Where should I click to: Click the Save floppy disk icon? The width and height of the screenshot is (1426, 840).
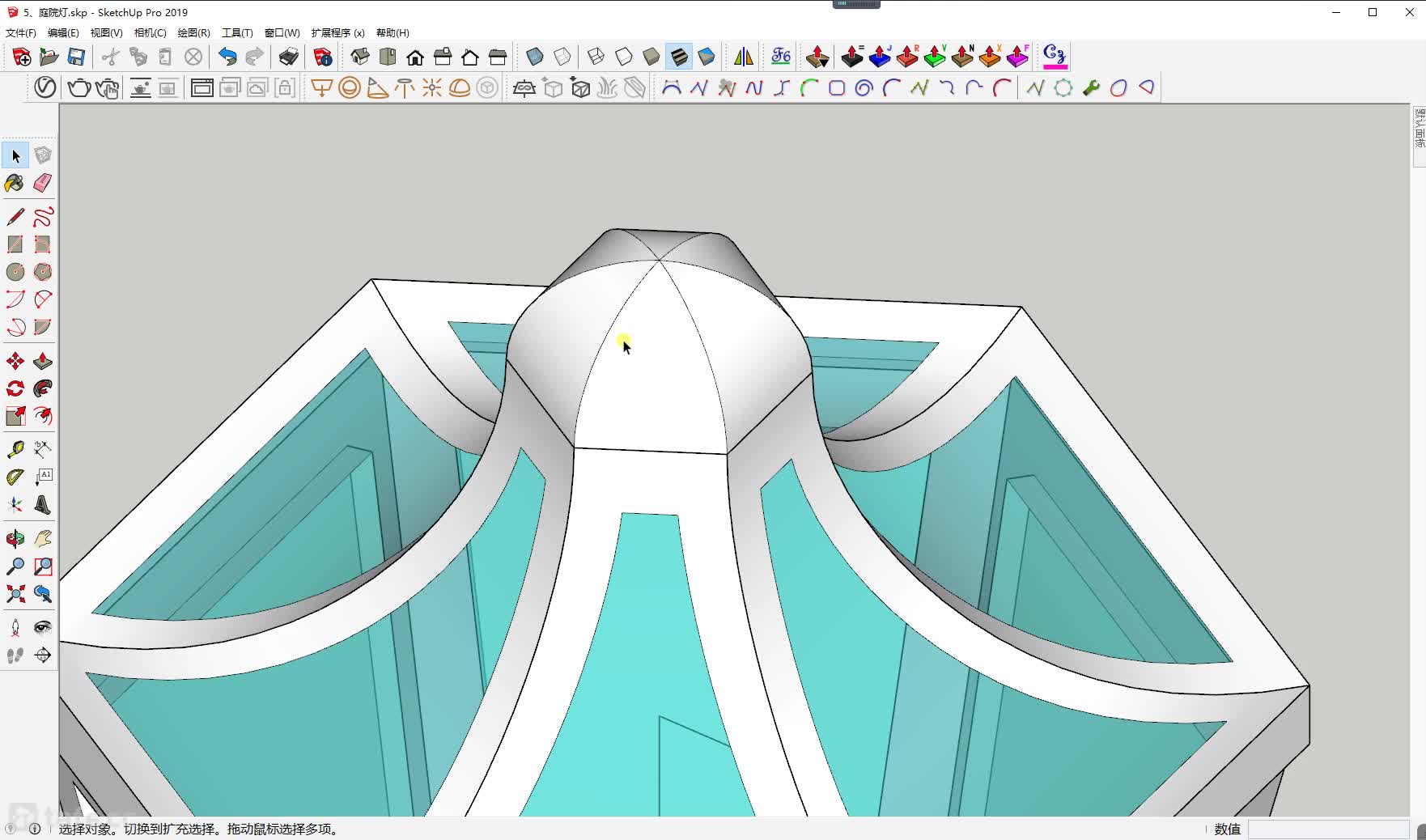click(76, 57)
